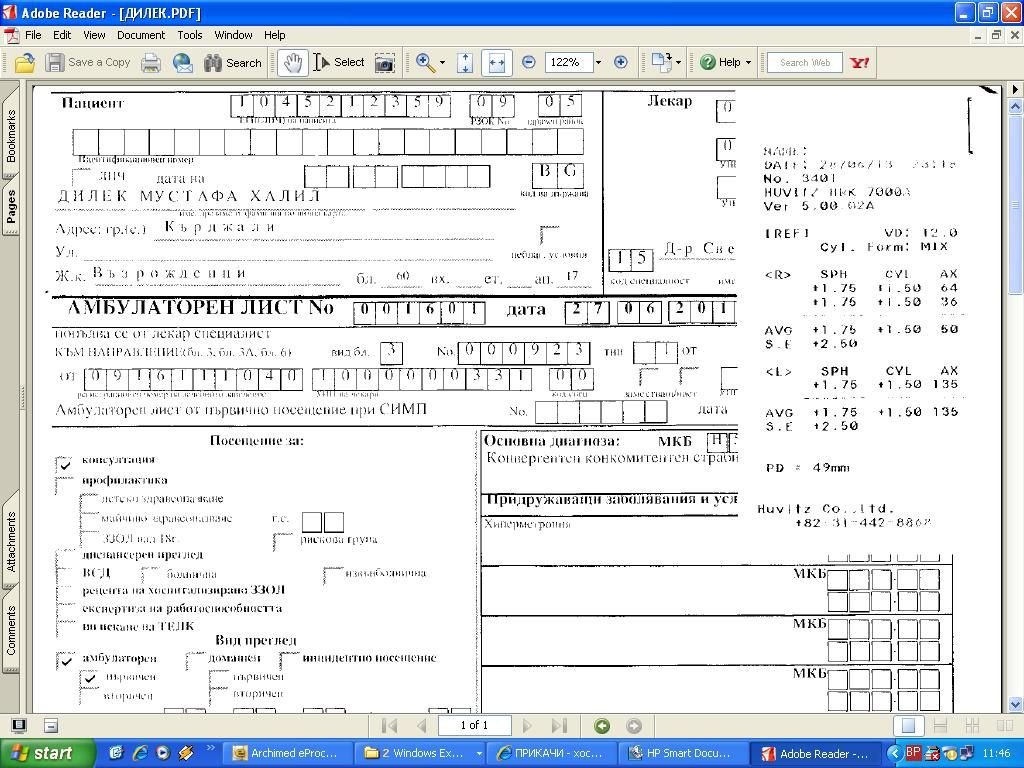Switch to the Bookmarks side tab
Image resolution: width=1024 pixels, height=768 pixels.
11,137
